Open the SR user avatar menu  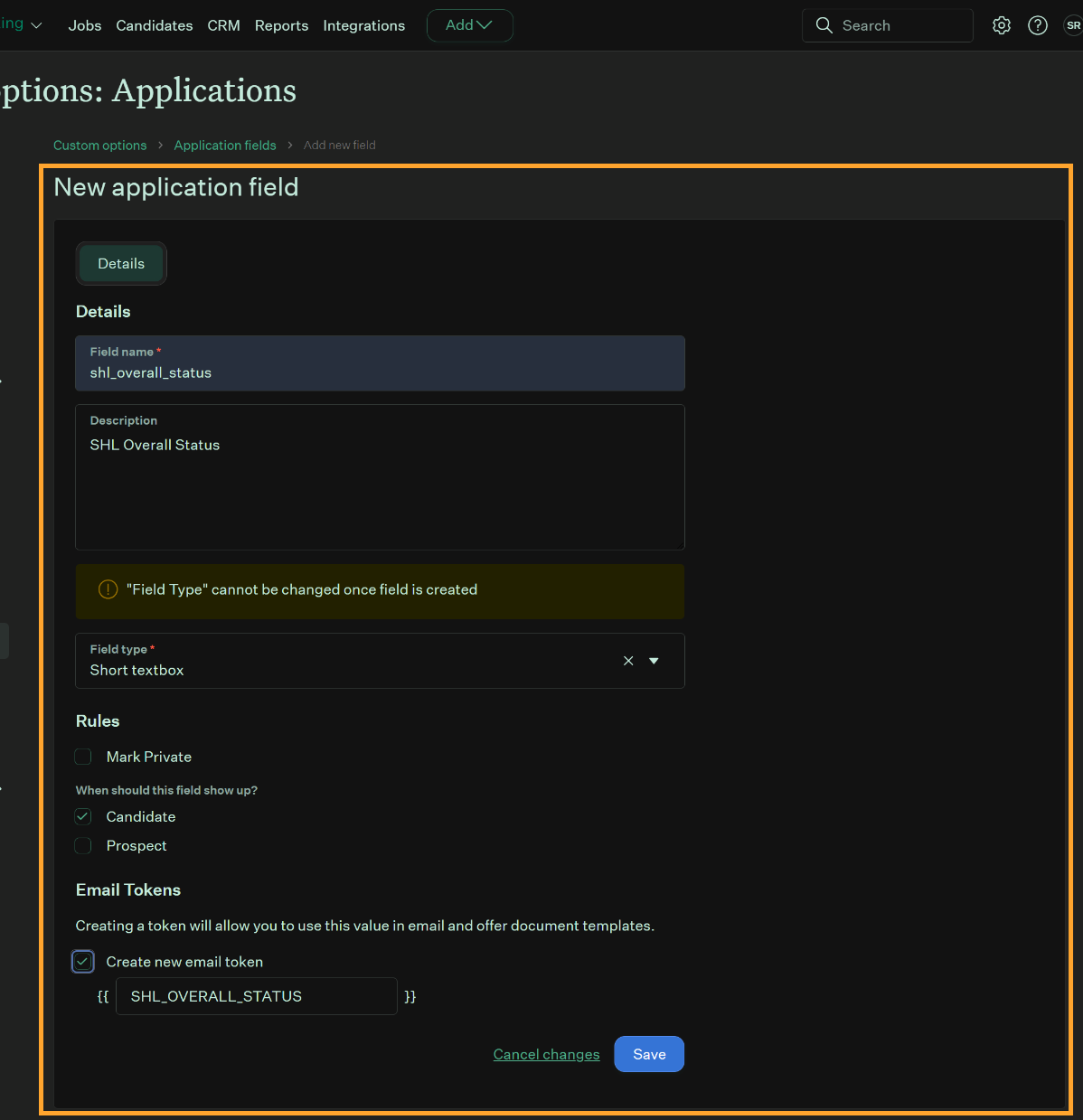(x=1073, y=25)
